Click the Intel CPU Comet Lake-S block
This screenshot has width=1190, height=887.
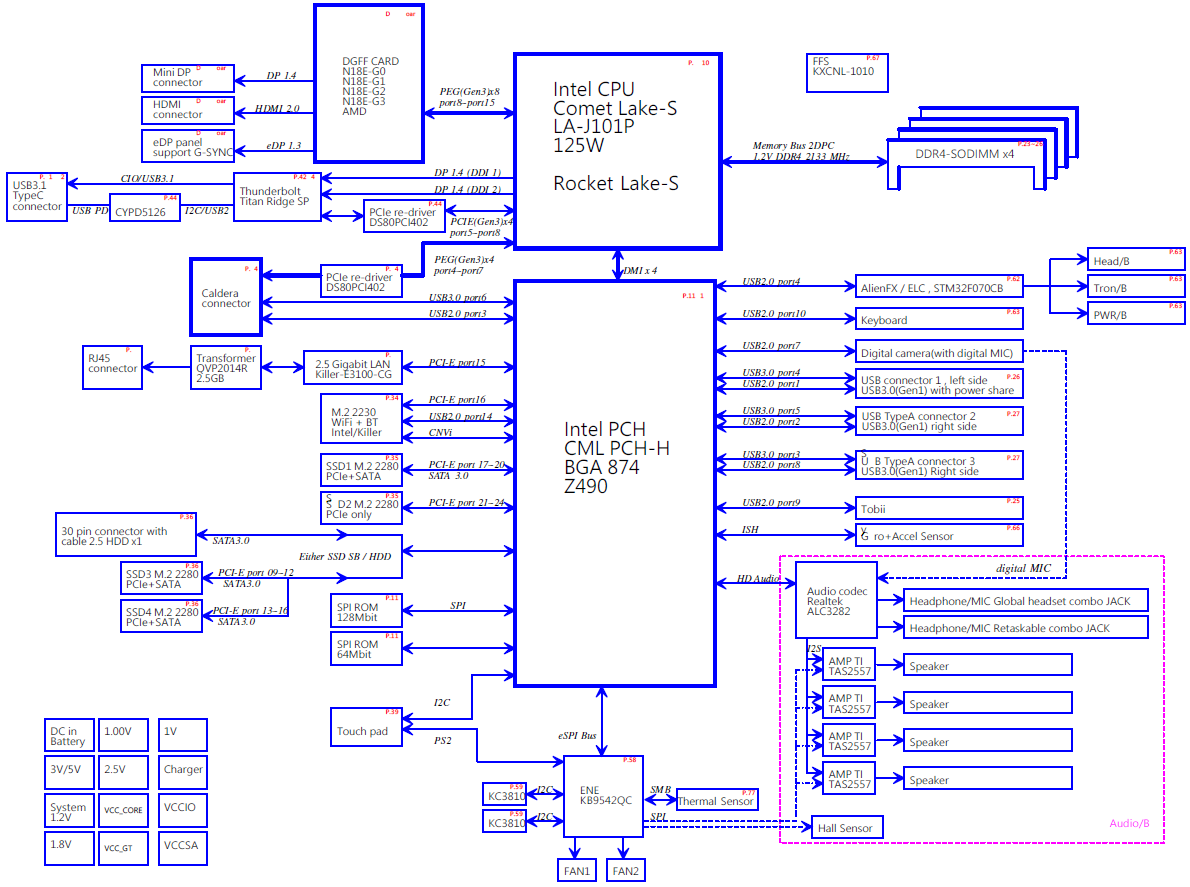click(x=617, y=150)
